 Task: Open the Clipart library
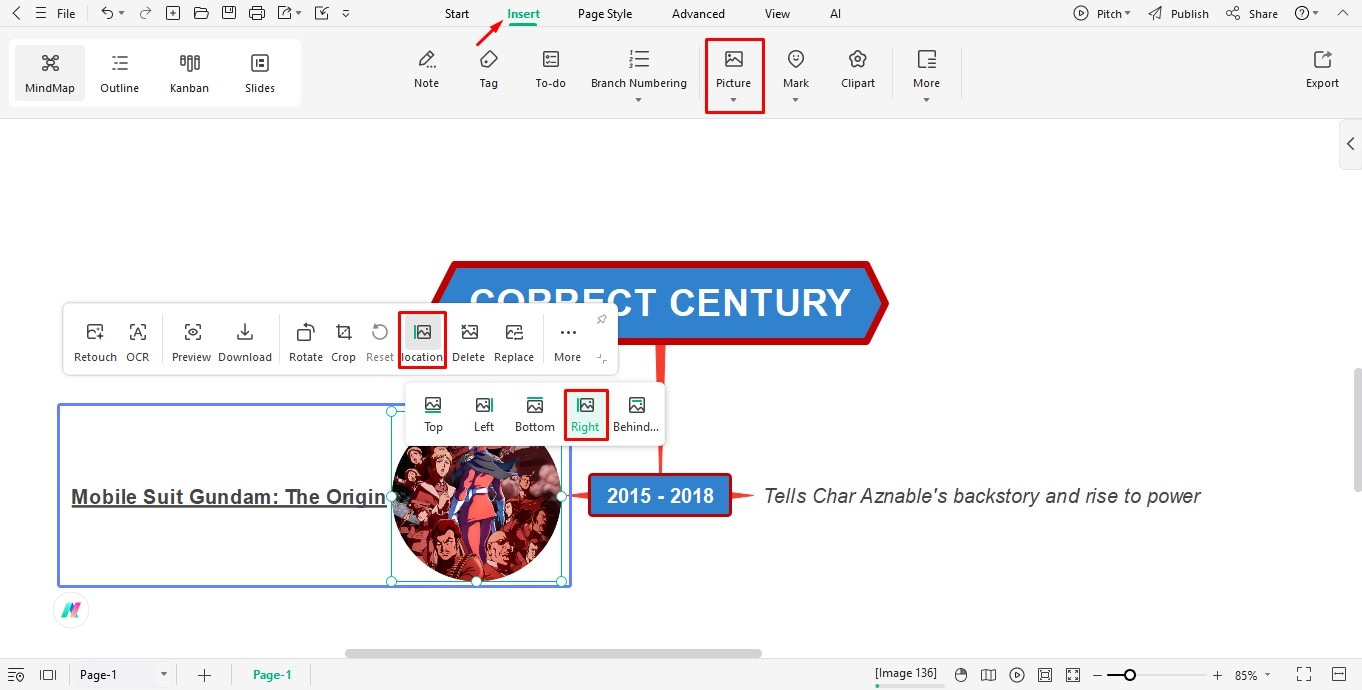coord(858,70)
